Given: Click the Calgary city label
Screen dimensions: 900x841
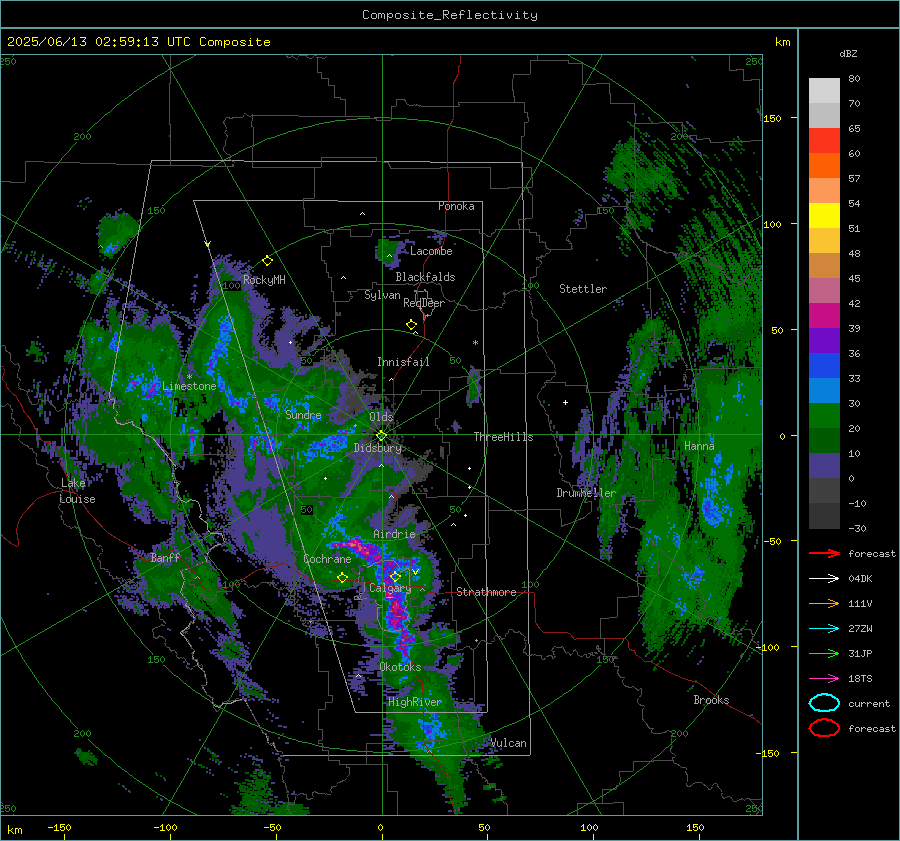Looking at the screenshot, I should pos(390,588).
